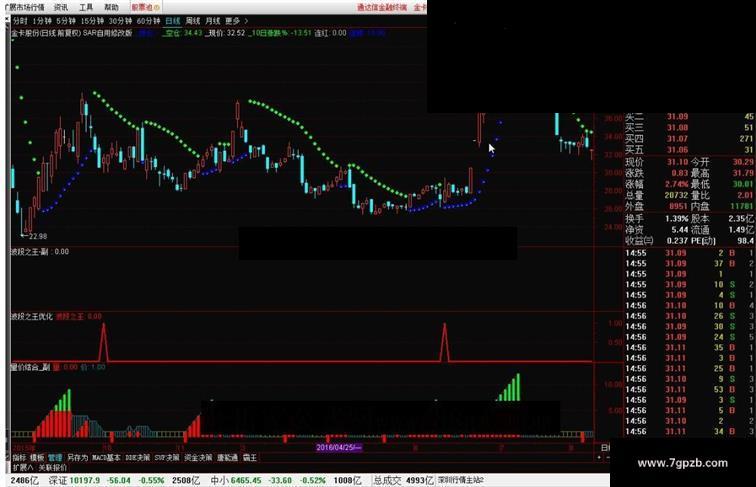756x487 pixels.
Task: Switch chart to 15分钟 period
Action: [x=92, y=21]
